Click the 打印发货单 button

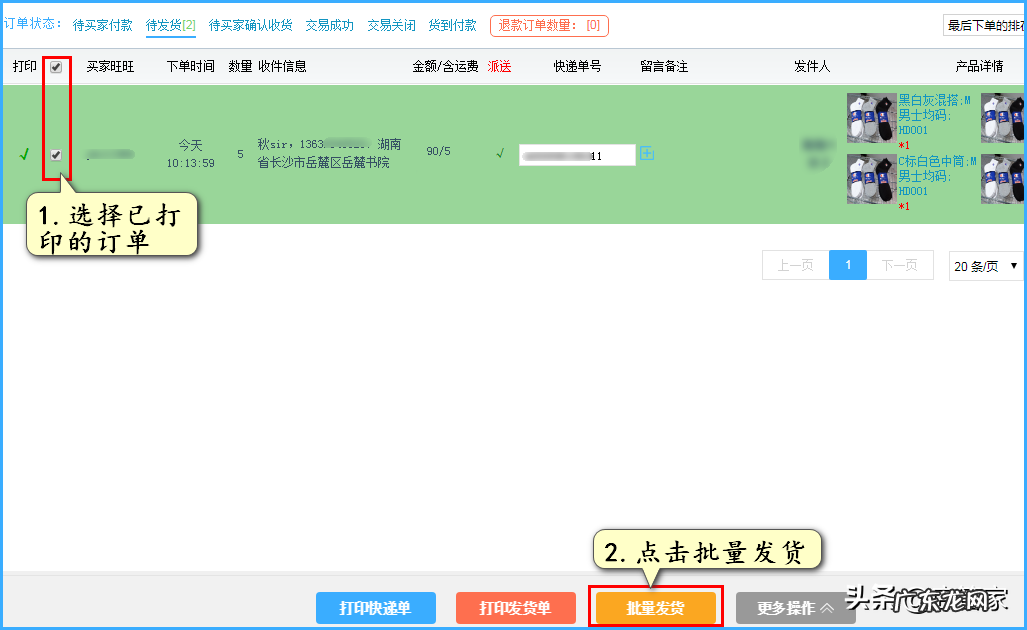[515, 608]
